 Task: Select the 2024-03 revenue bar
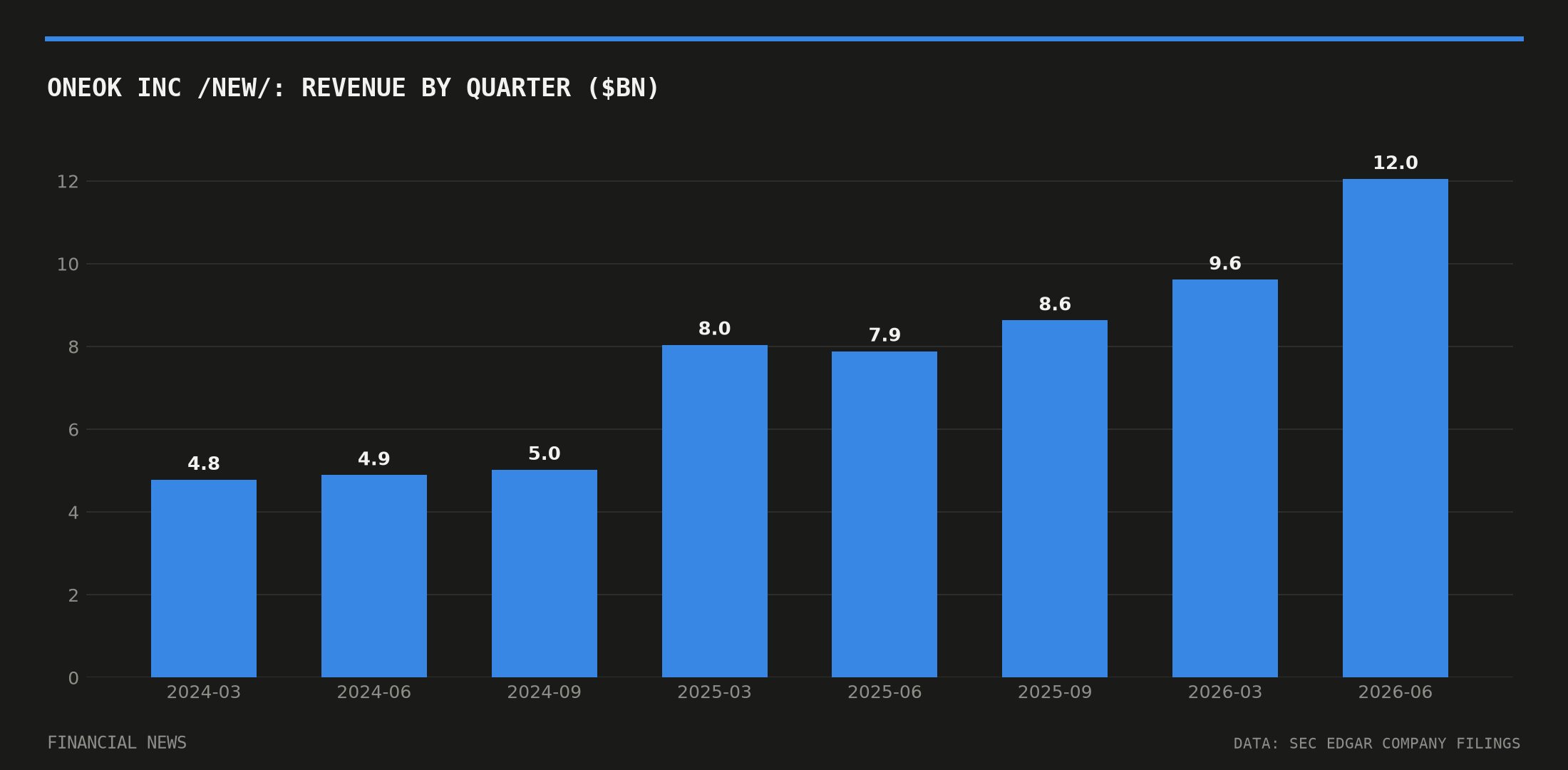point(204,578)
